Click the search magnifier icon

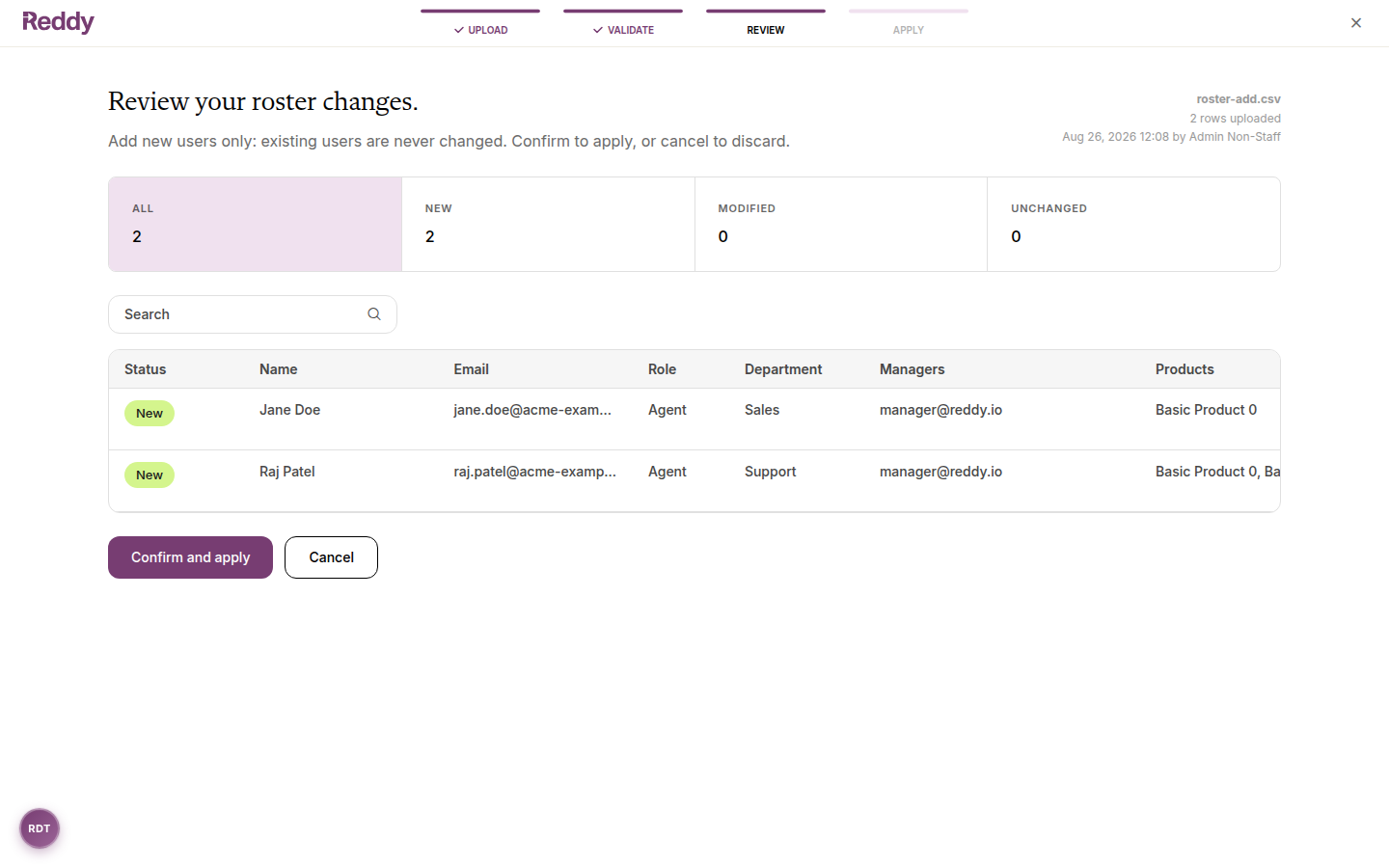(x=374, y=314)
